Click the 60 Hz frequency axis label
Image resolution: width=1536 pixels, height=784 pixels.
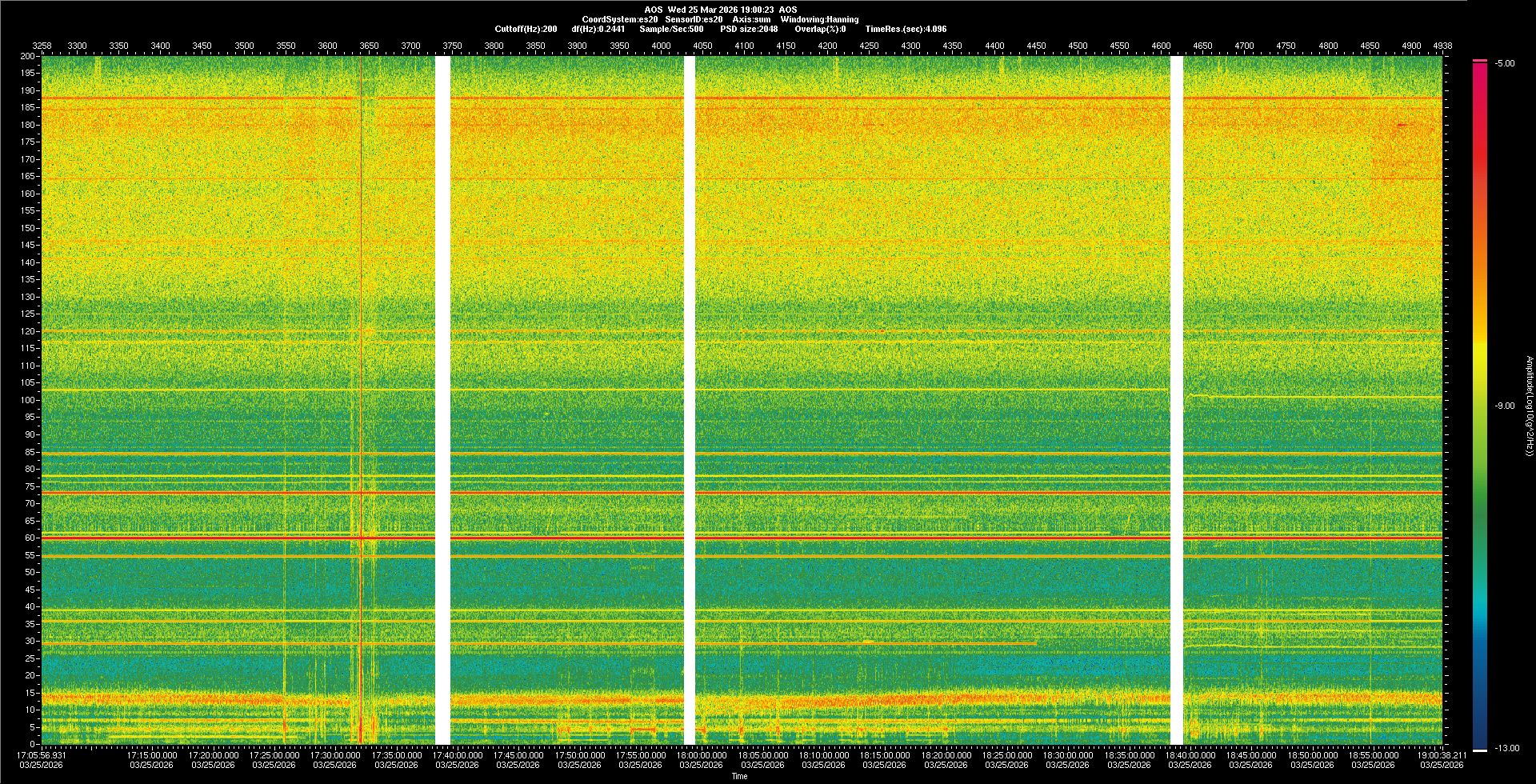(x=30, y=538)
